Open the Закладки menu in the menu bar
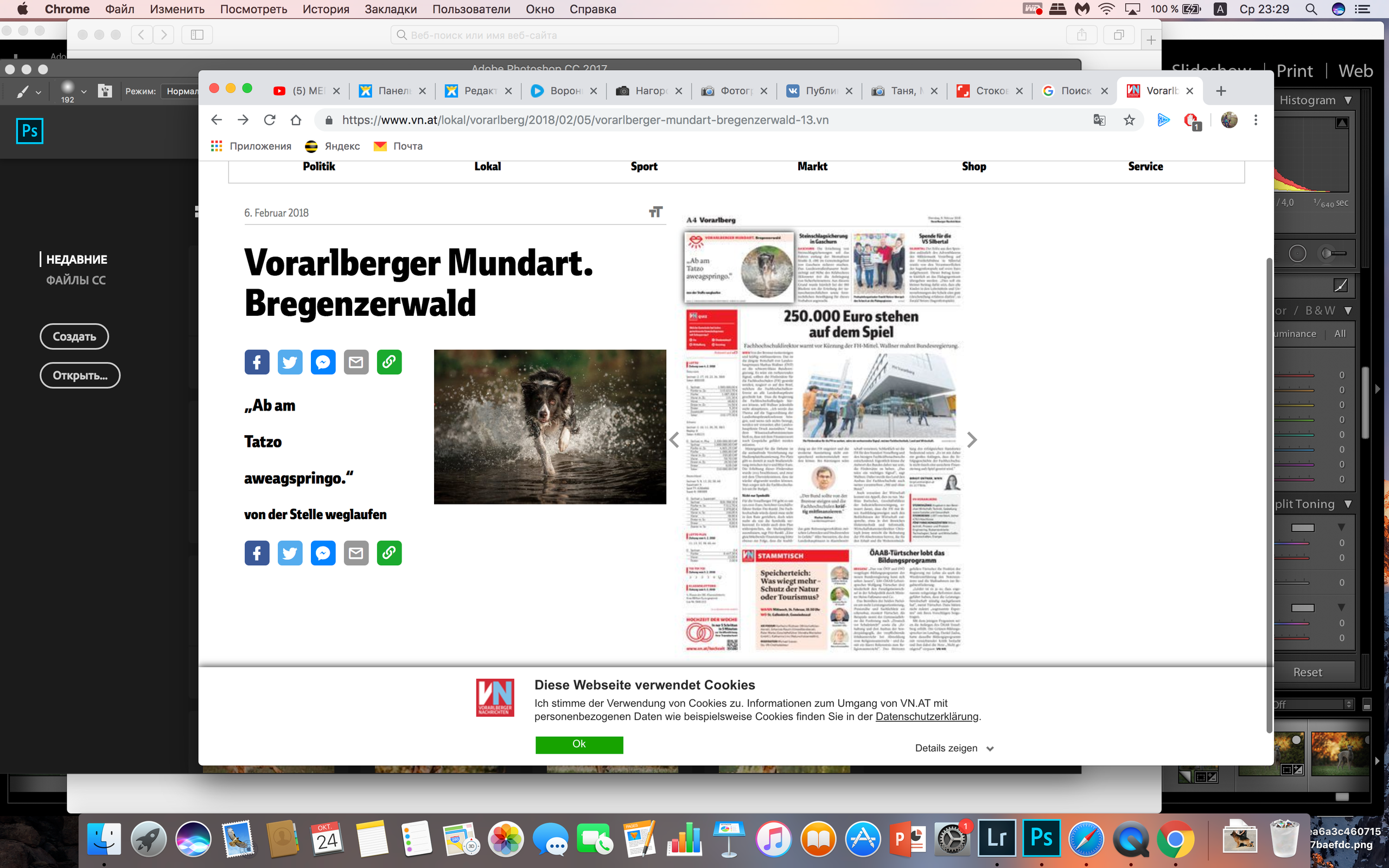 tap(390, 9)
